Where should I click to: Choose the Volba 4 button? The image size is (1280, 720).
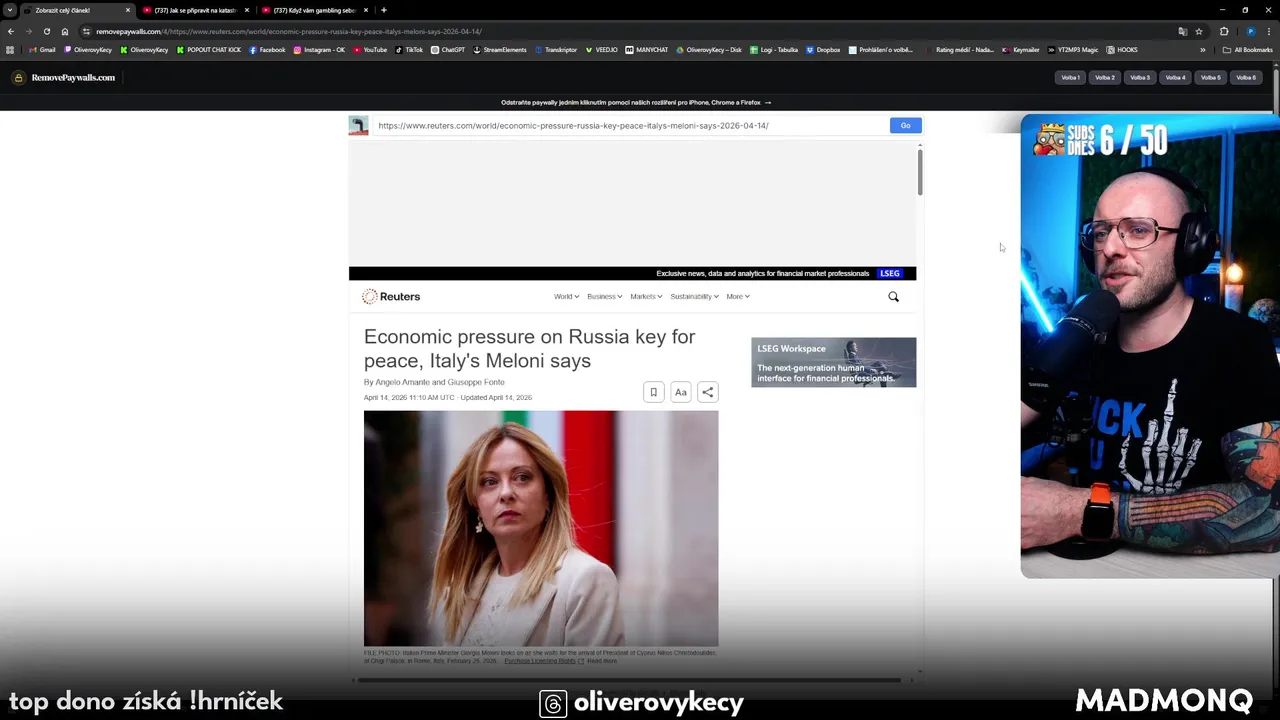click(1175, 77)
